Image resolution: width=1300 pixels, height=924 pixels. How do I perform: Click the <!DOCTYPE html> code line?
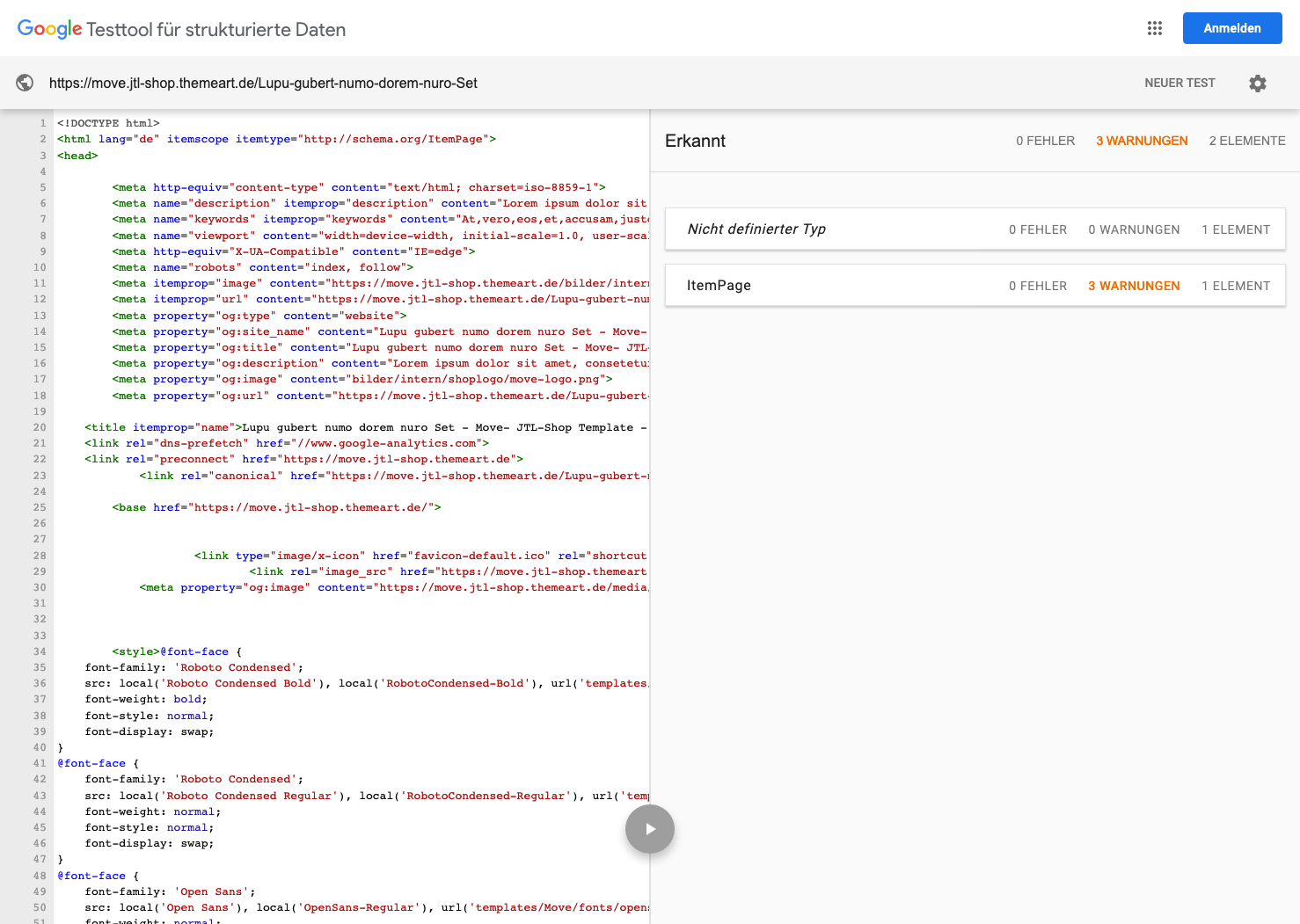click(x=108, y=123)
